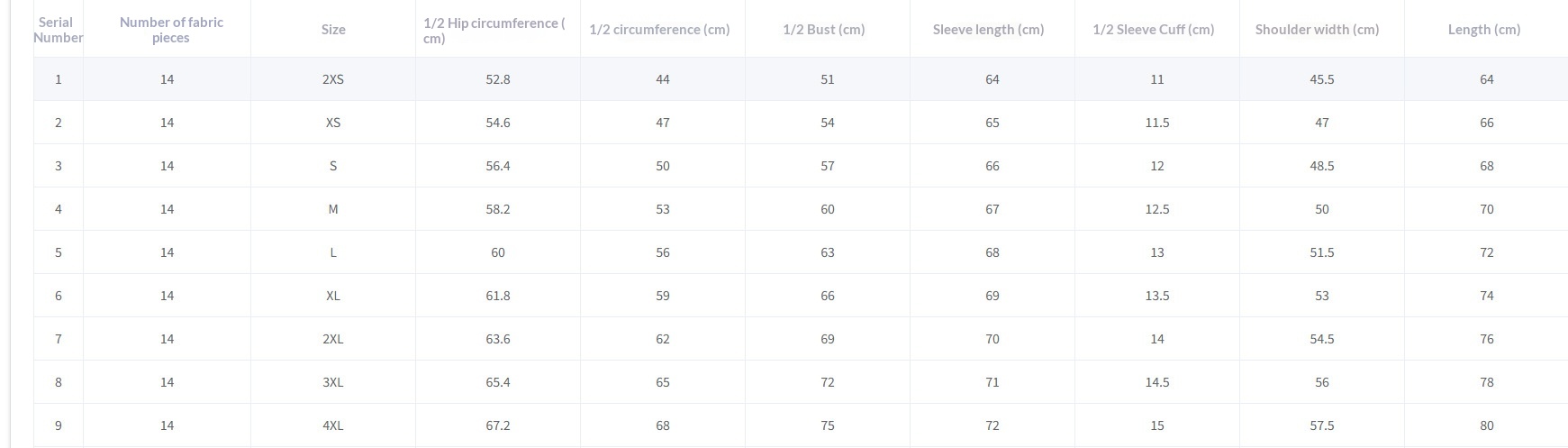Image resolution: width=1568 pixels, height=448 pixels.
Task: Click the 4XL size cell
Action: pos(333,425)
